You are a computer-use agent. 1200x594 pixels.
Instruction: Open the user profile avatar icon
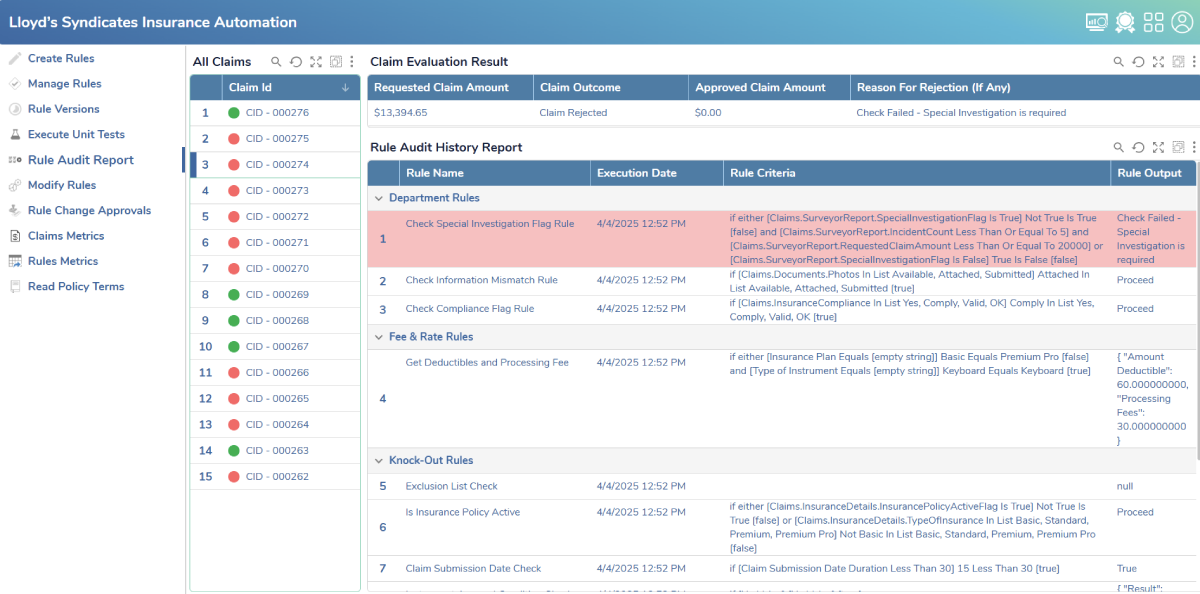(1182, 21)
